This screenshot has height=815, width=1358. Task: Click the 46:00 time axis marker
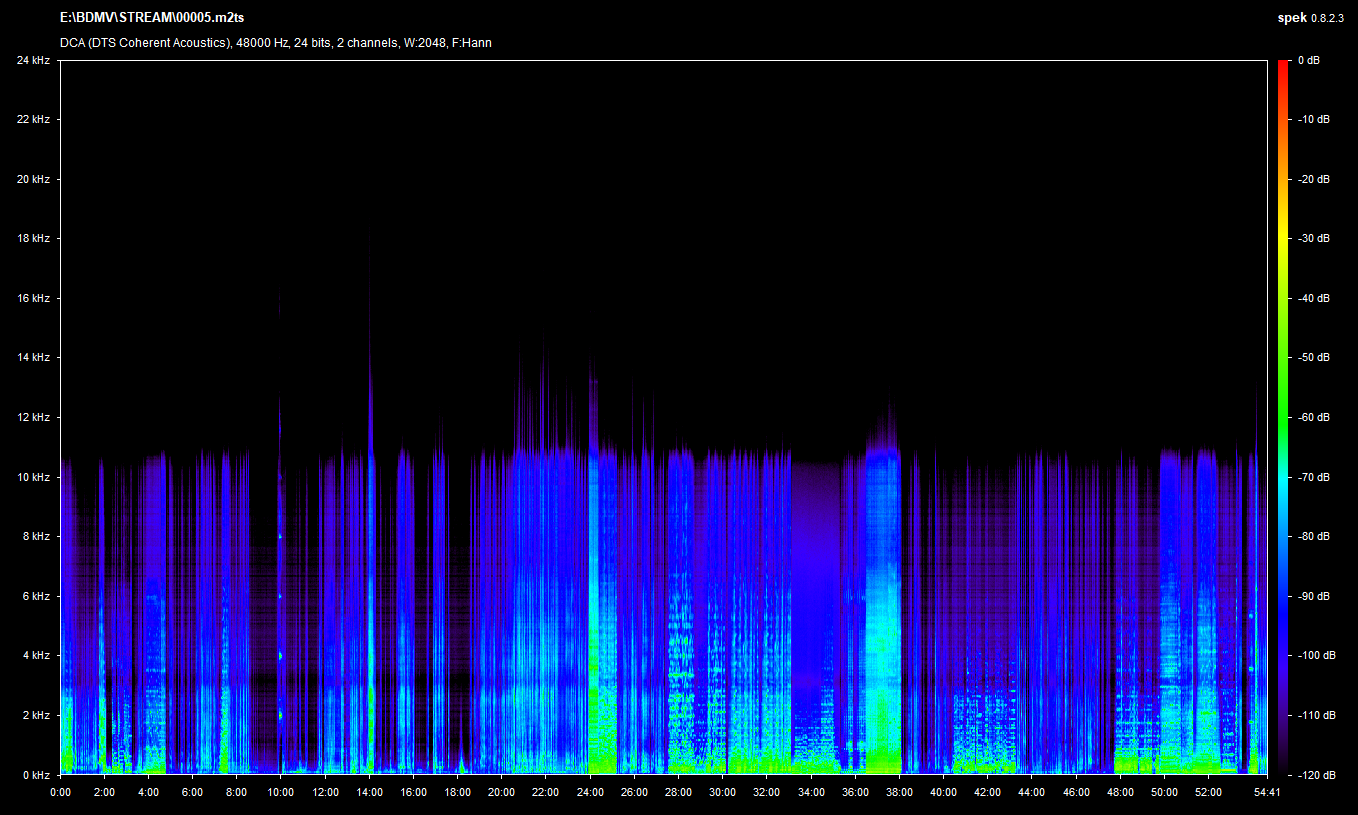pyautogui.click(x=1076, y=792)
